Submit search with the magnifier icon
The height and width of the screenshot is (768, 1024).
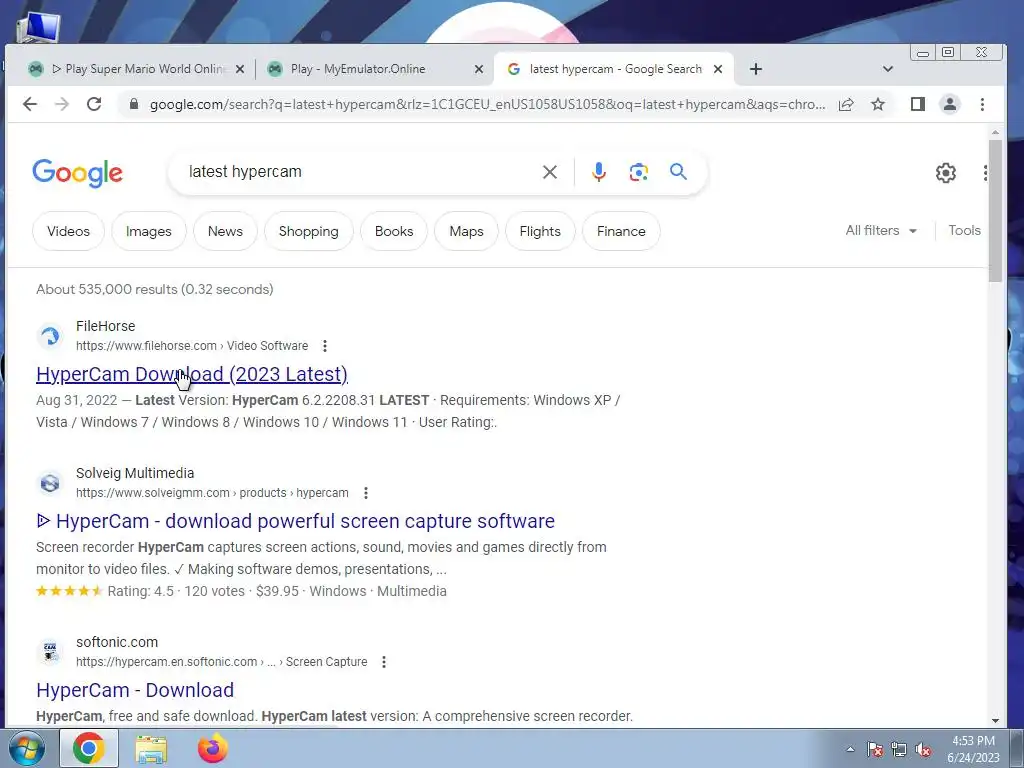click(x=679, y=172)
